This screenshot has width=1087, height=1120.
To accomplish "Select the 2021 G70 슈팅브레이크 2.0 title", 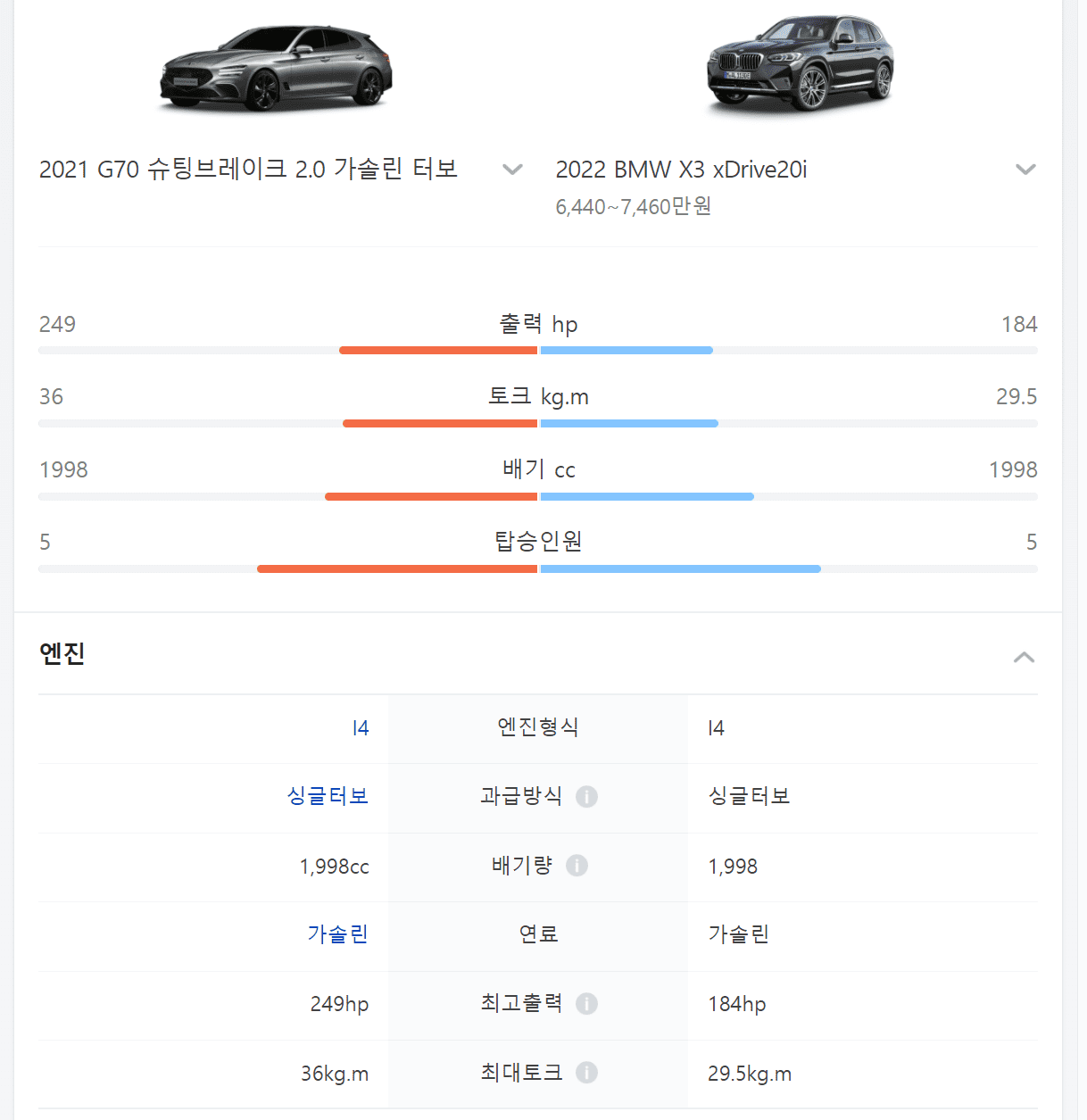I will point(248,169).
